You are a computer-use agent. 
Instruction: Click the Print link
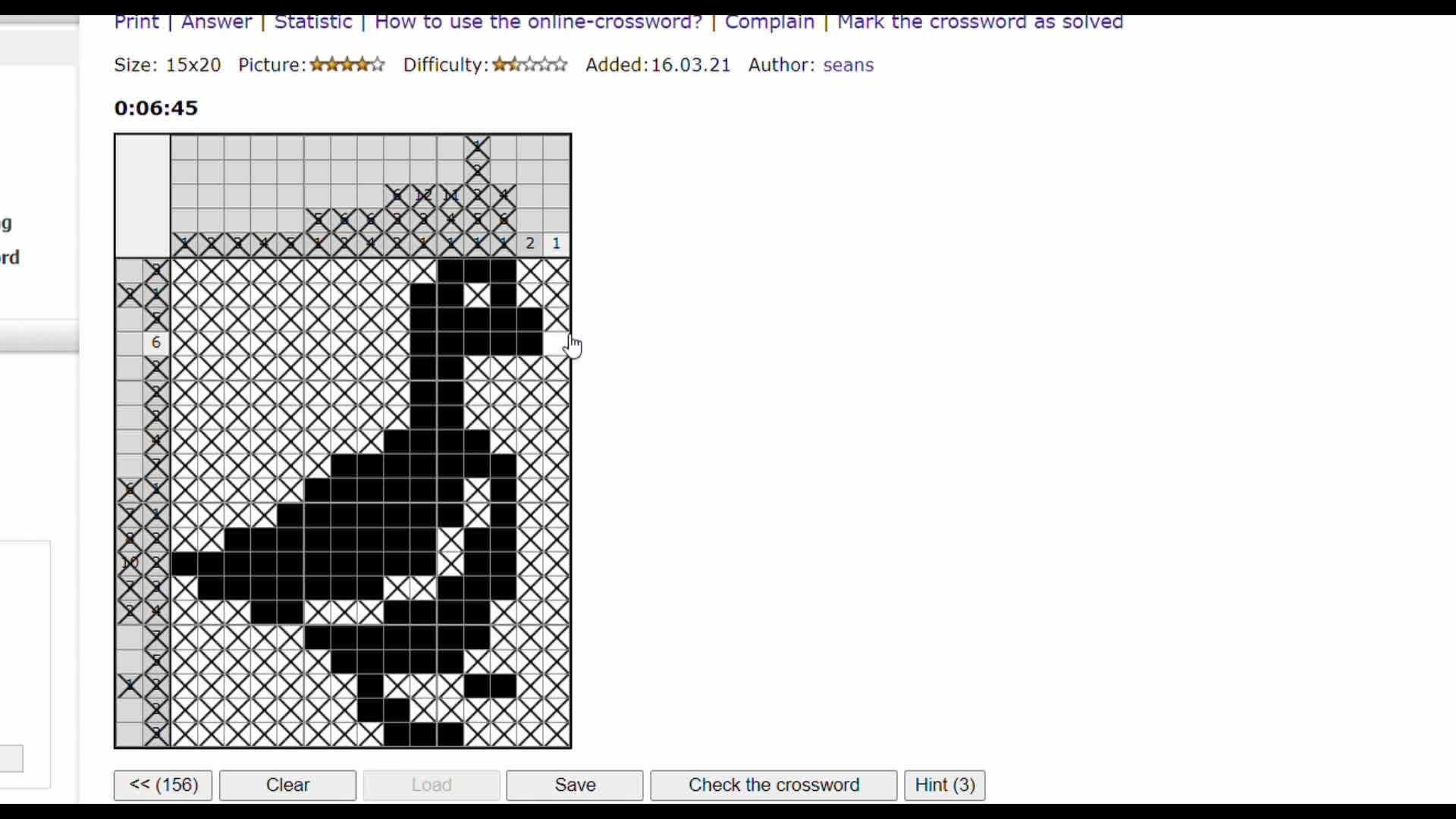pos(136,22)
